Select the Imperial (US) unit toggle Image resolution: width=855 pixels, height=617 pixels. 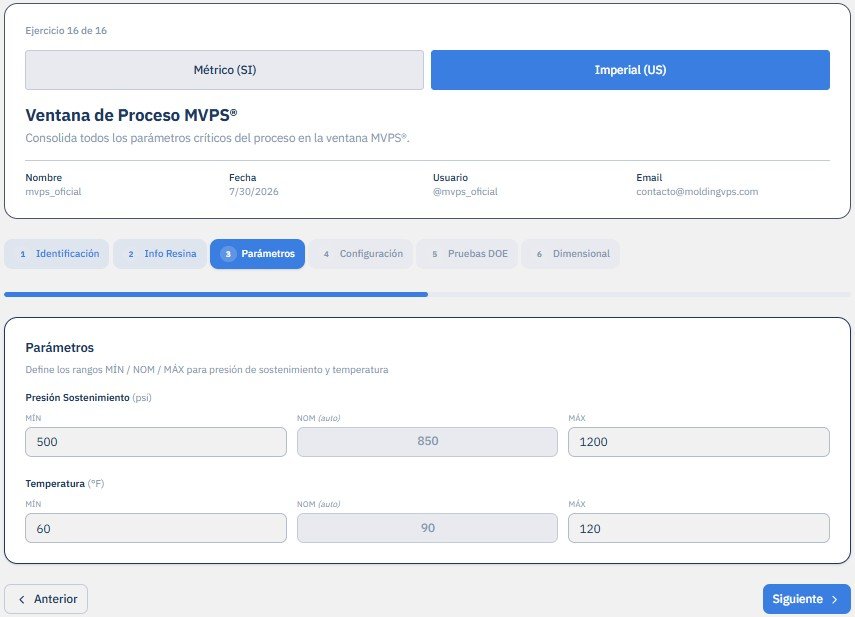click(x=630, y=70)
